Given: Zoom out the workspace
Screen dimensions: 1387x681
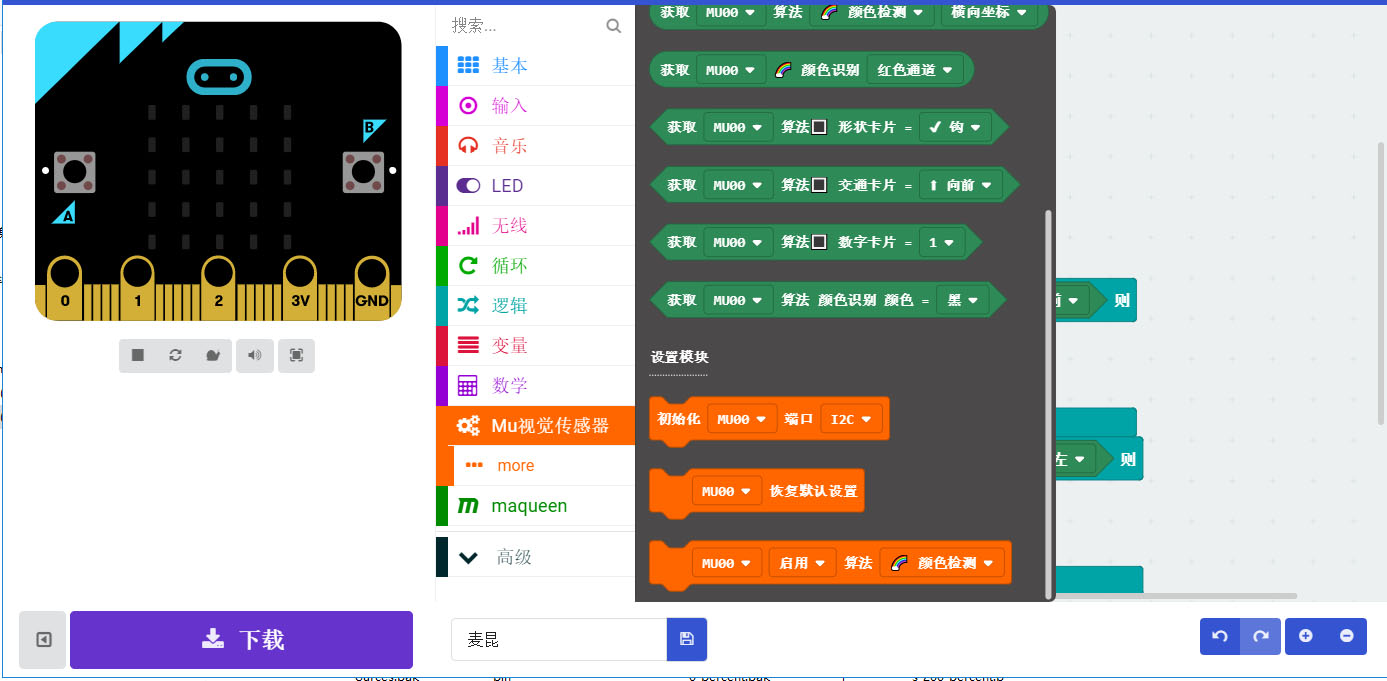Looking at the screenshot, I should [1346, 636].
